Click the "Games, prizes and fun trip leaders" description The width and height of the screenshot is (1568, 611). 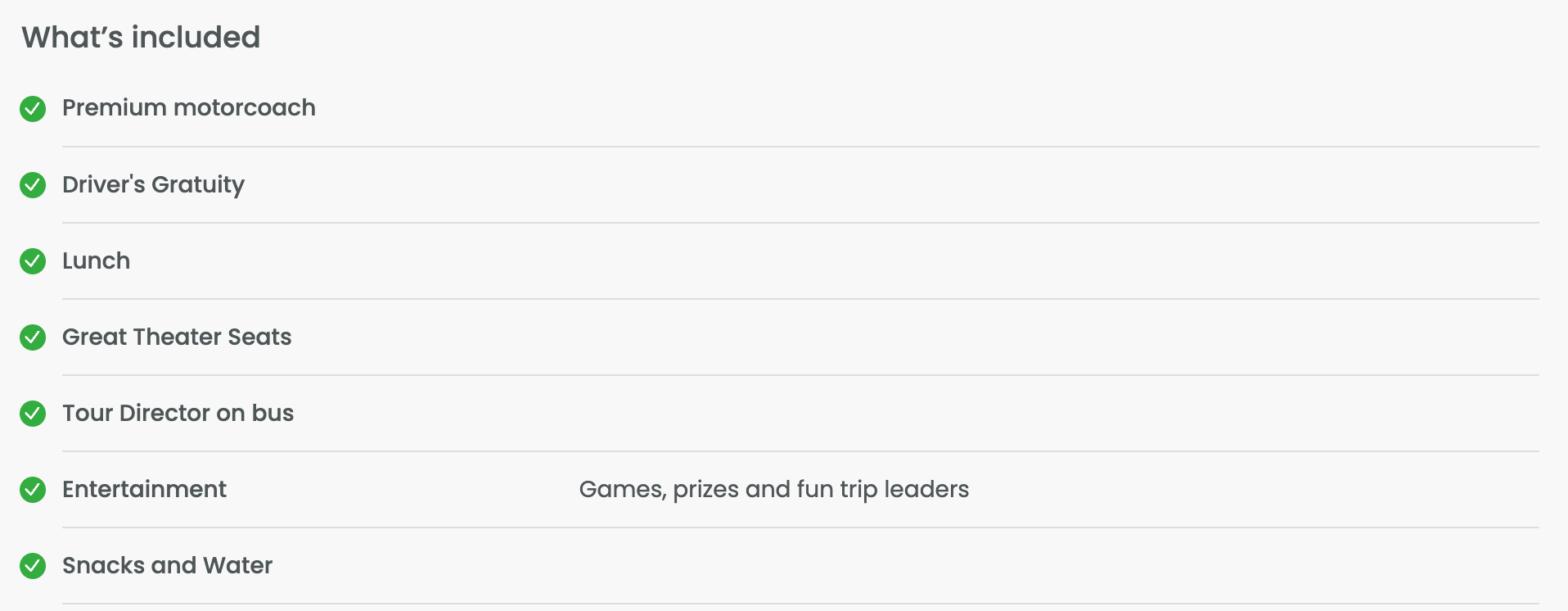773,490
